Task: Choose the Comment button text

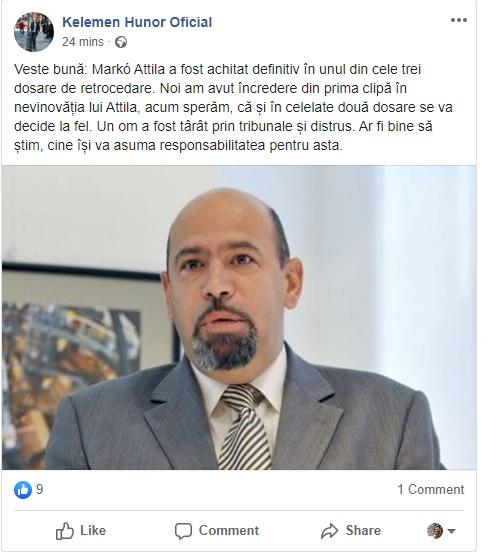Action: 229,530
